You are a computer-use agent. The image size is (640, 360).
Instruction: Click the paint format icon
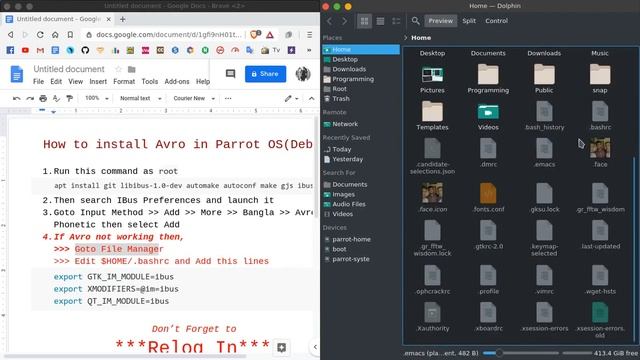pyautogui.click(x=69, y=98)
